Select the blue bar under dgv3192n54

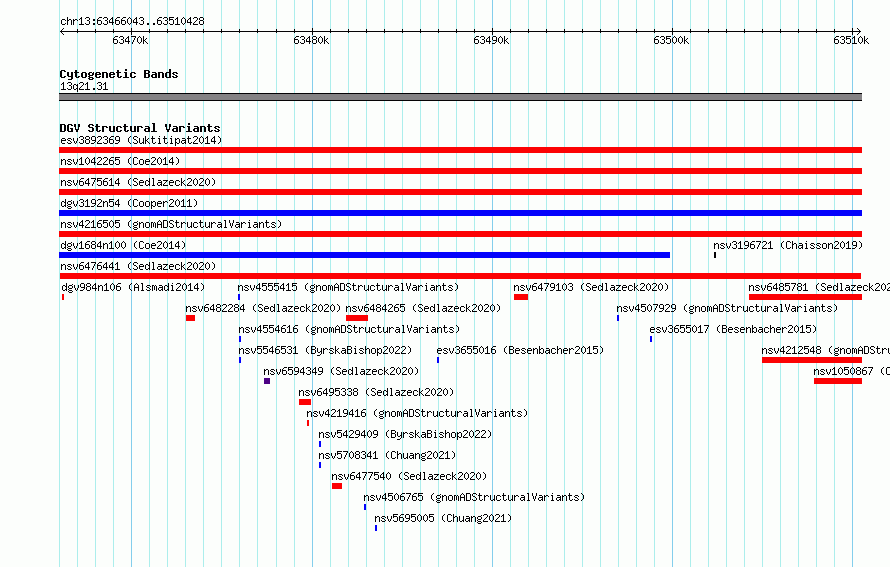pyautogui.click(x=460, y=213)
